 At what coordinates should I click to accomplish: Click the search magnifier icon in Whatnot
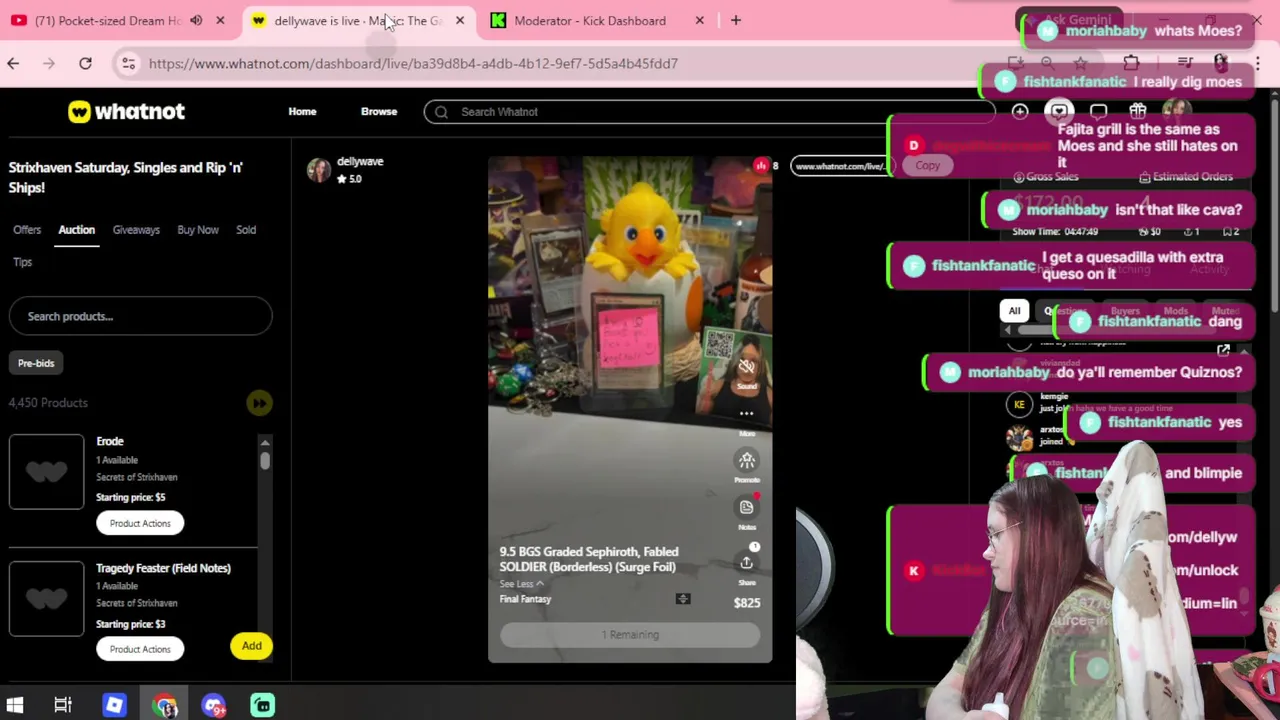pos(441,112)
